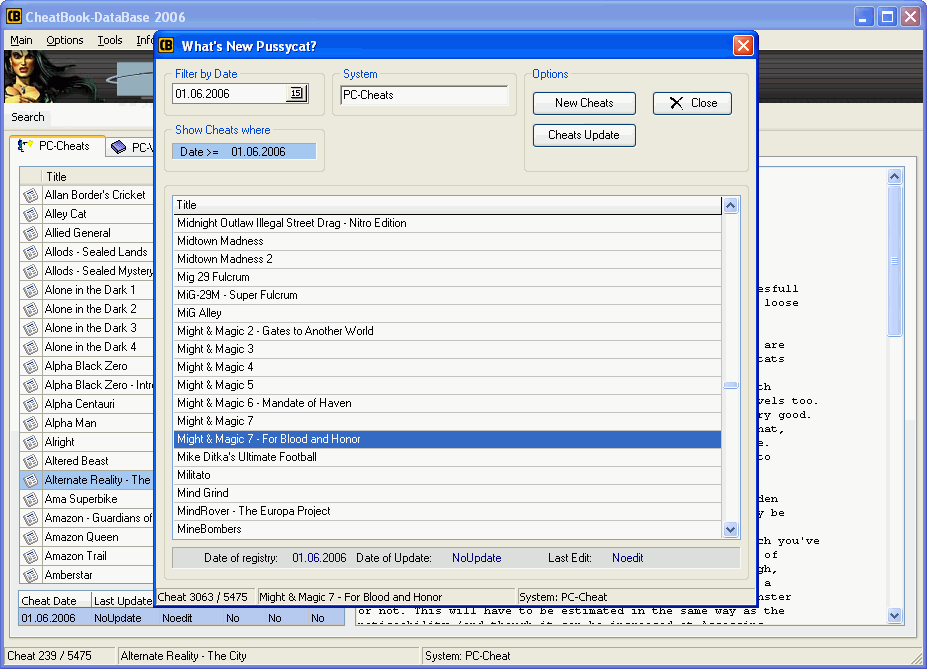Image resolution: width=927 pixels, height=669 pixels.
Task: Click the icon next to Alley Cat
Action: coord(30,214)
